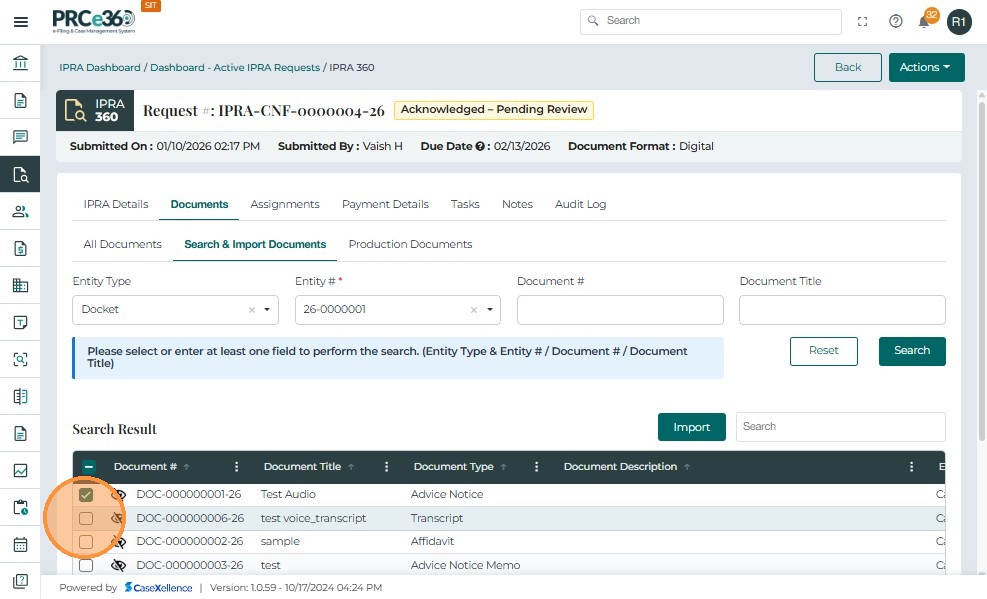This screenshot has width=987, height=599.
Task: Switch to the Payment Details tab
Action: click(385, 204)
